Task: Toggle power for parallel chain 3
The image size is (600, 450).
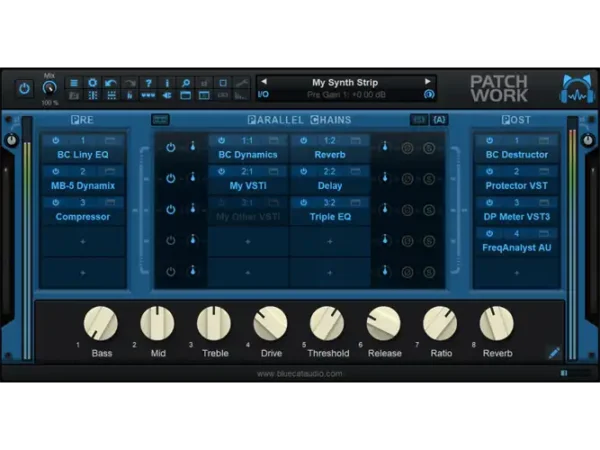Action: click(171, 209)
